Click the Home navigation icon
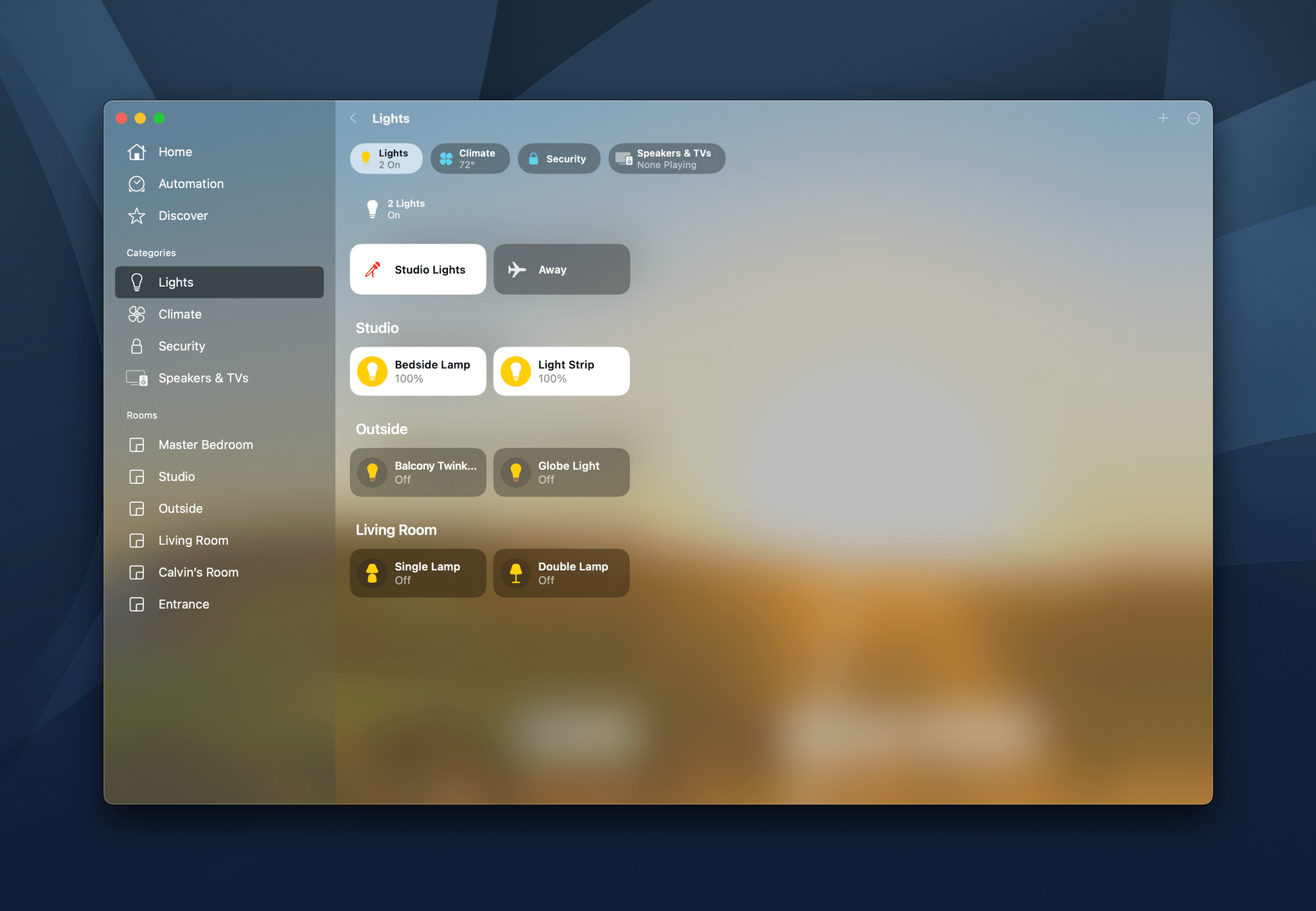Viewport: 1316px width, 911px height. [x=138, y=151]
